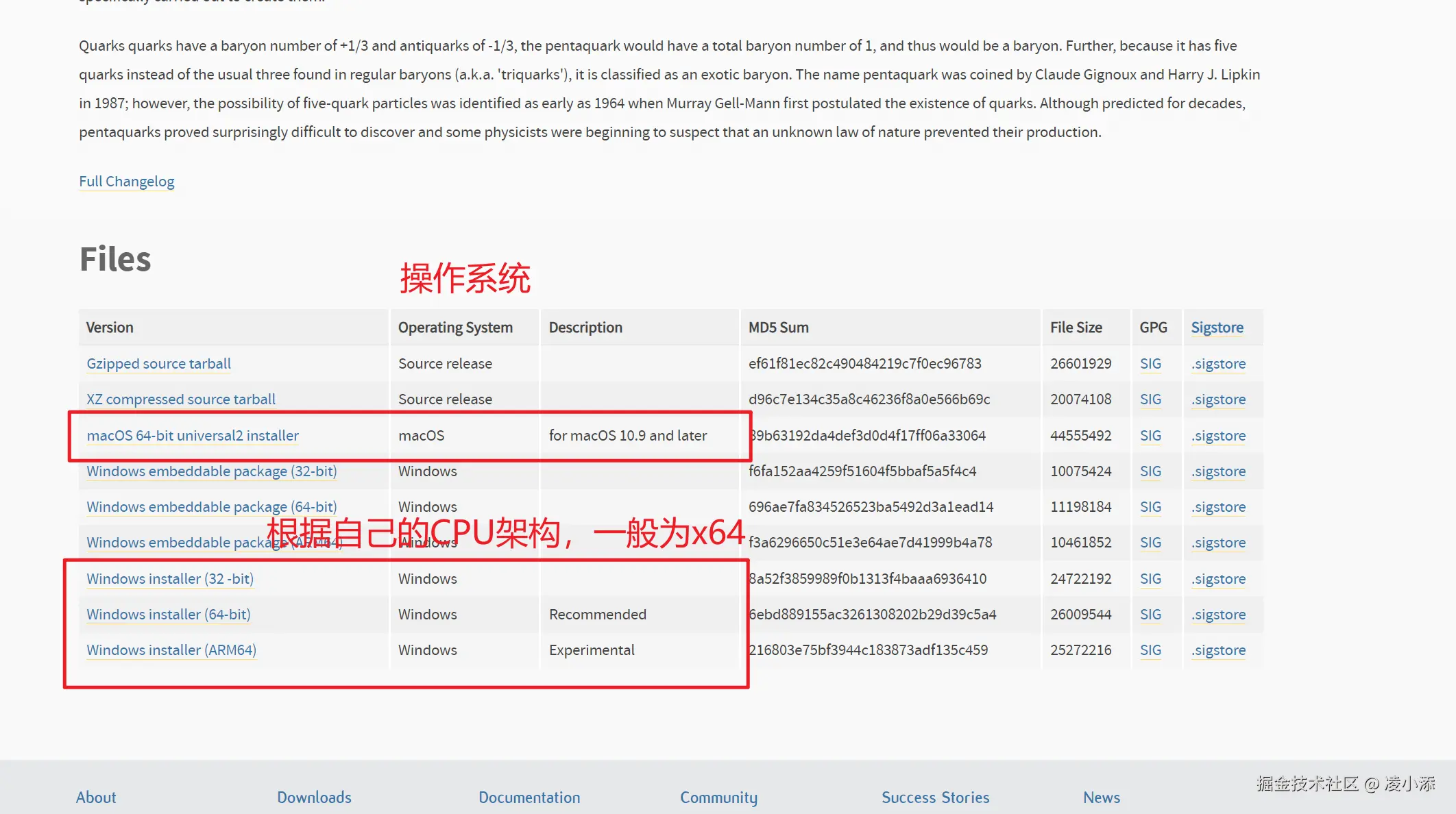
Task: Go to About in footer menu
Action: pos(96,798)
